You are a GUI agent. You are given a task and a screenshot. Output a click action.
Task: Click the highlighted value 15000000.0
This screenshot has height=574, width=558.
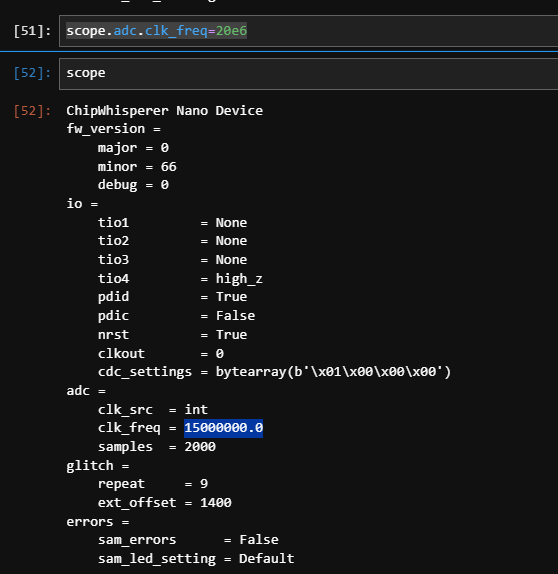[x=223, y=428]
